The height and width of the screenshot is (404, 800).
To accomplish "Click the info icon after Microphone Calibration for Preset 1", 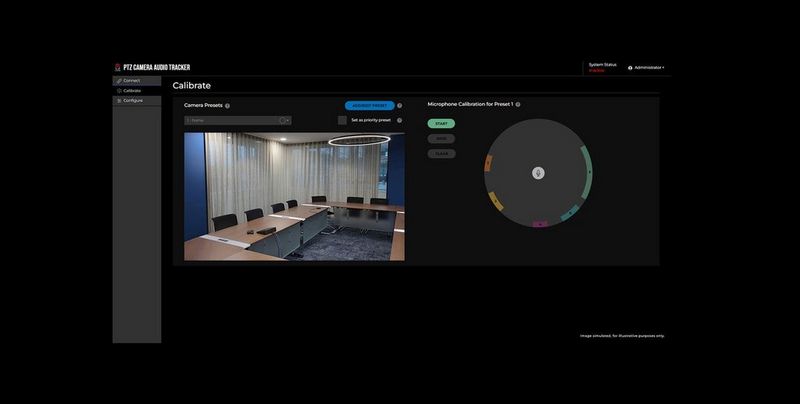I will (x=518, y=105).
